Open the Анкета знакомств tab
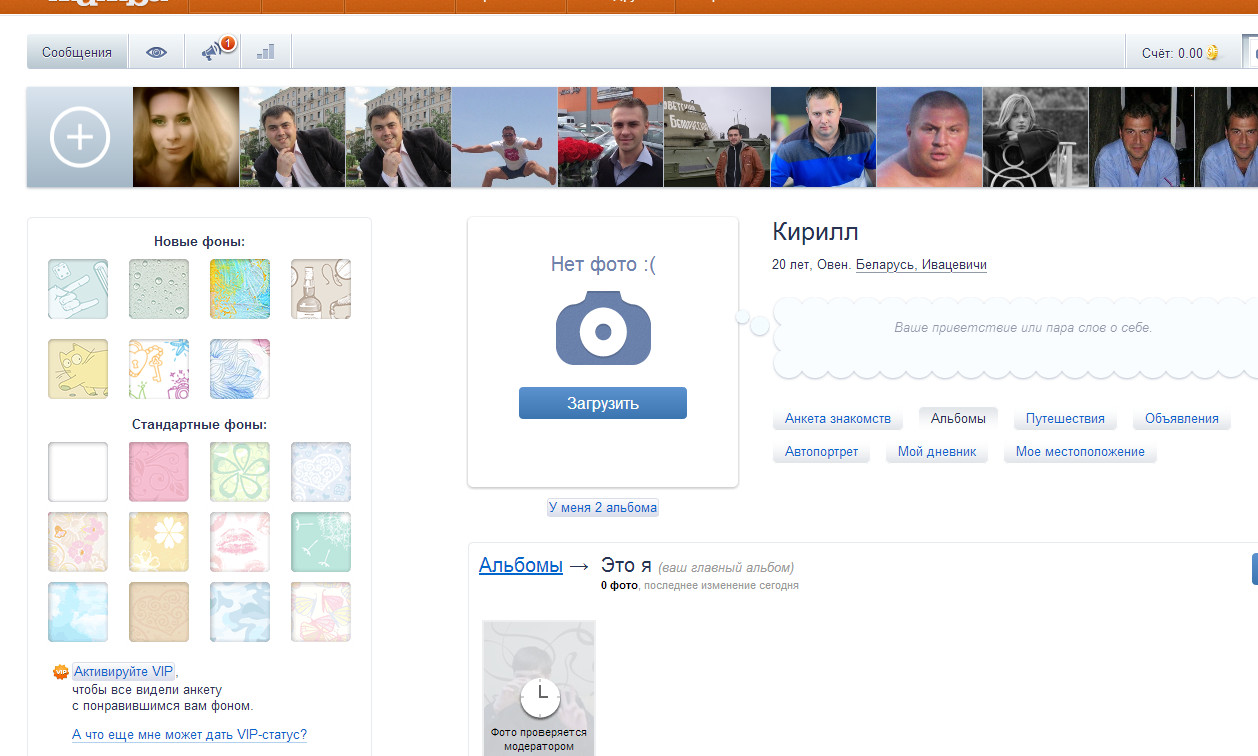The image size is (1258, 756). pyautogui.click(x=838, y=419)
